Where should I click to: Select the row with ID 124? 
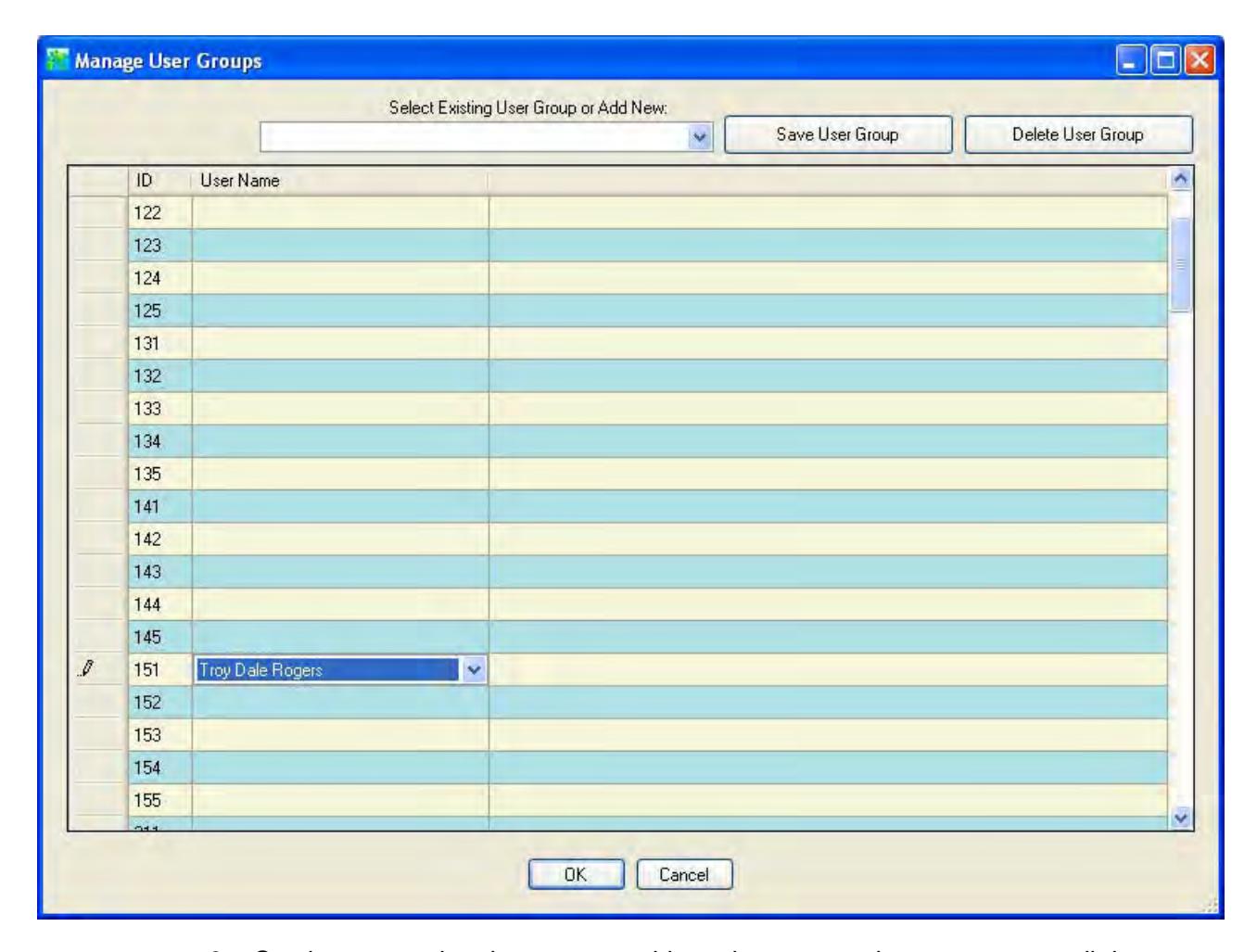pos(618,278)
